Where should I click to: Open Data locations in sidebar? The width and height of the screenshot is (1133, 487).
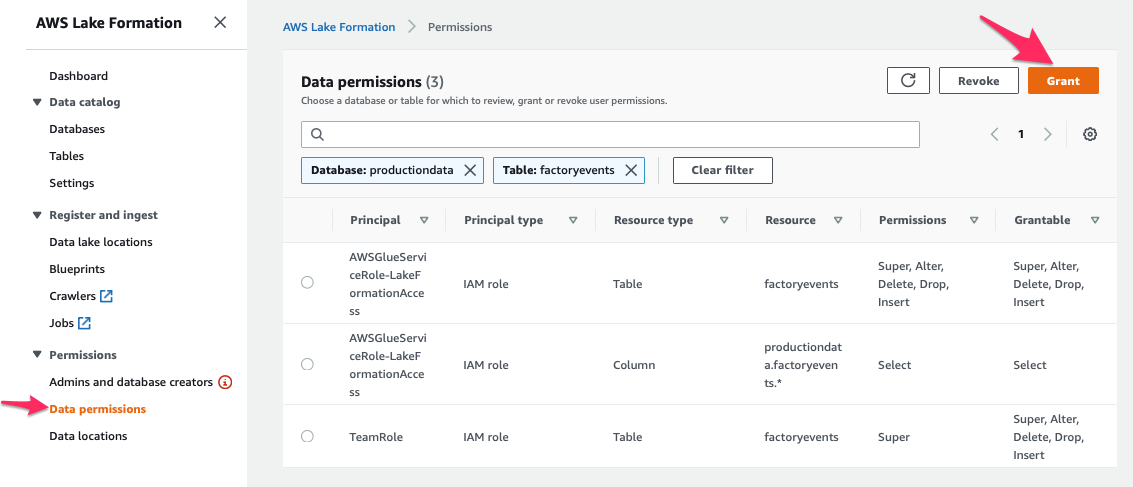point(88,436)
